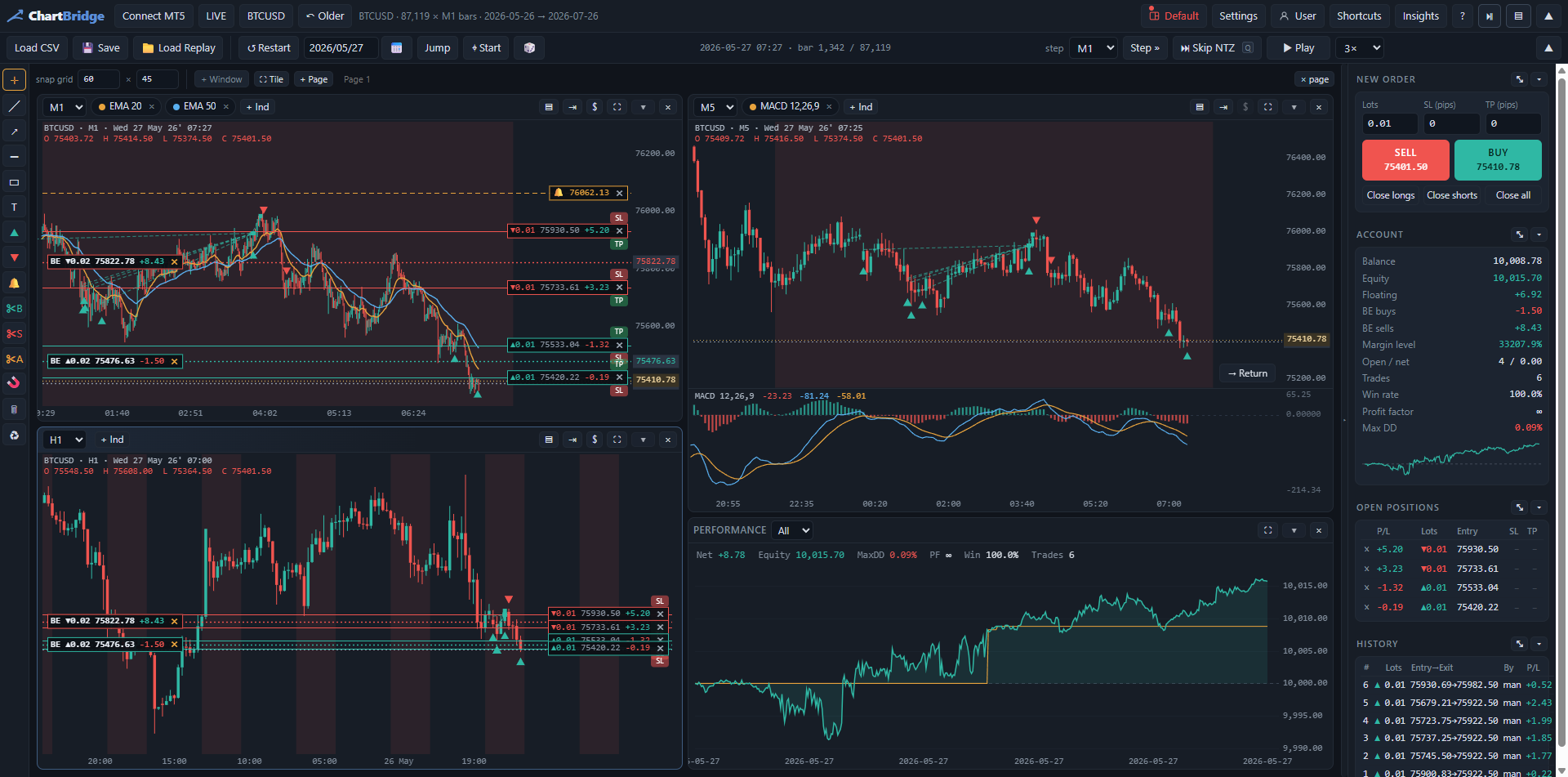Viewport: 1568px width, 777px height.
Task: Collapse the Open Positions panel
Action: click(1539, 507)
